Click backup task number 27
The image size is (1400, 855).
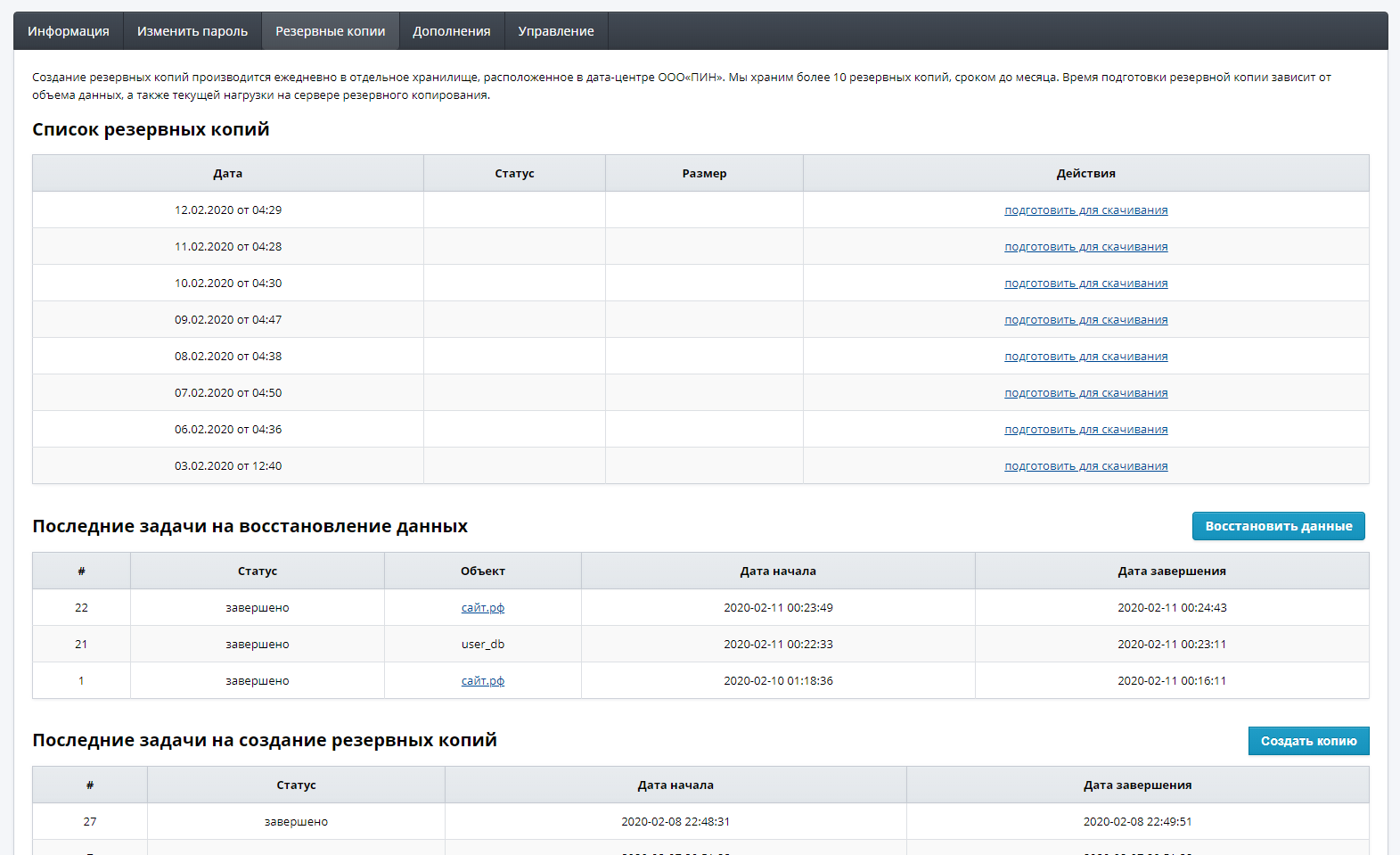(90, 822)
